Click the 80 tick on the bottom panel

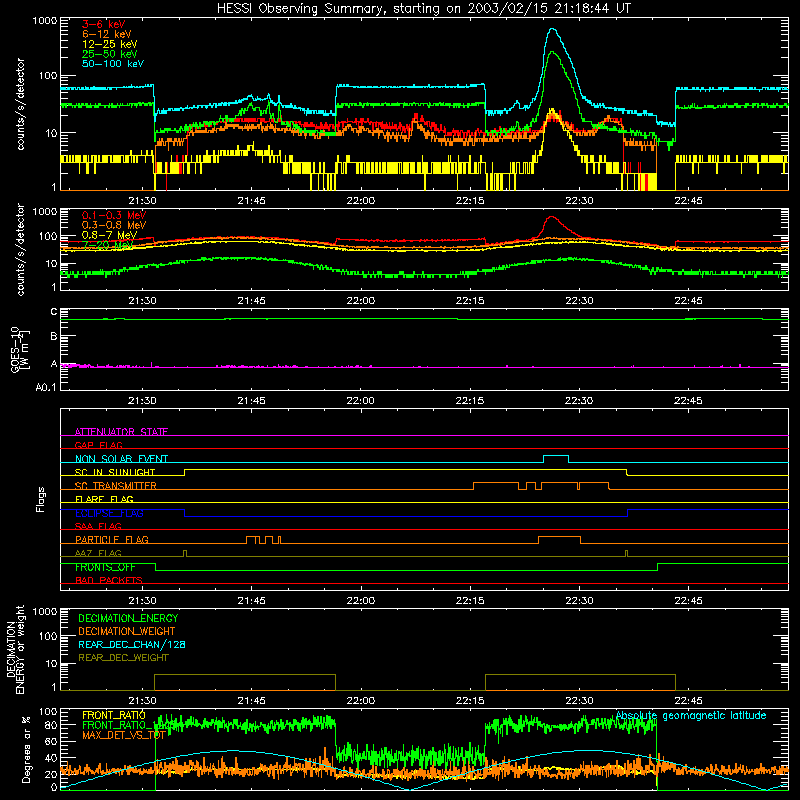[51, 725]
